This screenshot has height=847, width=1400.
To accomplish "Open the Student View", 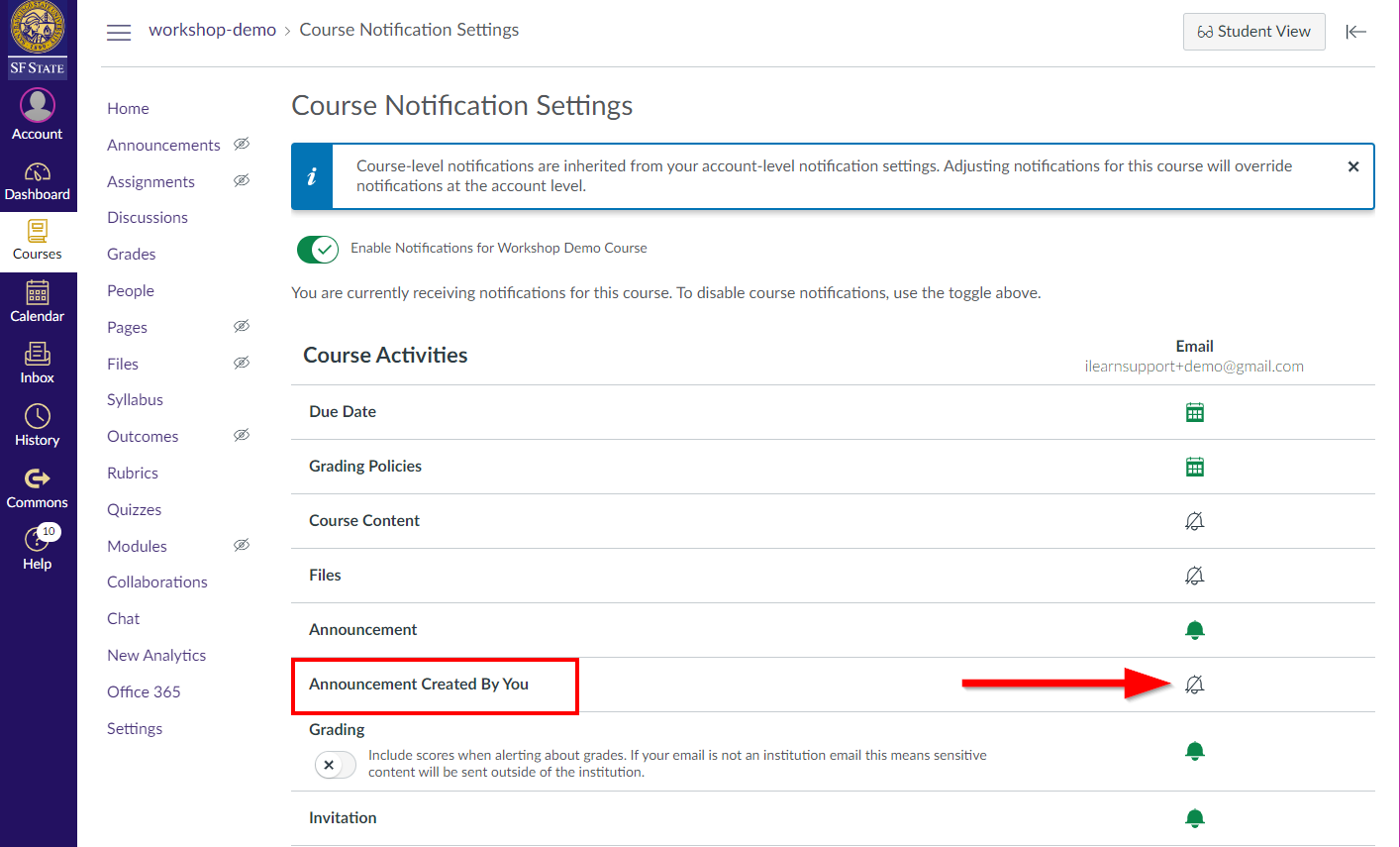I will 1254,32.
